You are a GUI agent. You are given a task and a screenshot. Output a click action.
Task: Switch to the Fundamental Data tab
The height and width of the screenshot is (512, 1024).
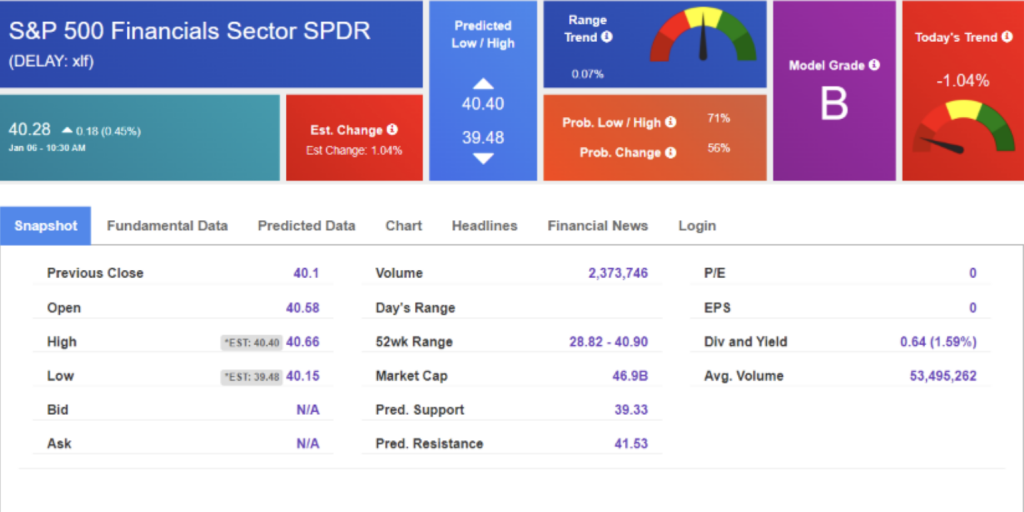167,226
